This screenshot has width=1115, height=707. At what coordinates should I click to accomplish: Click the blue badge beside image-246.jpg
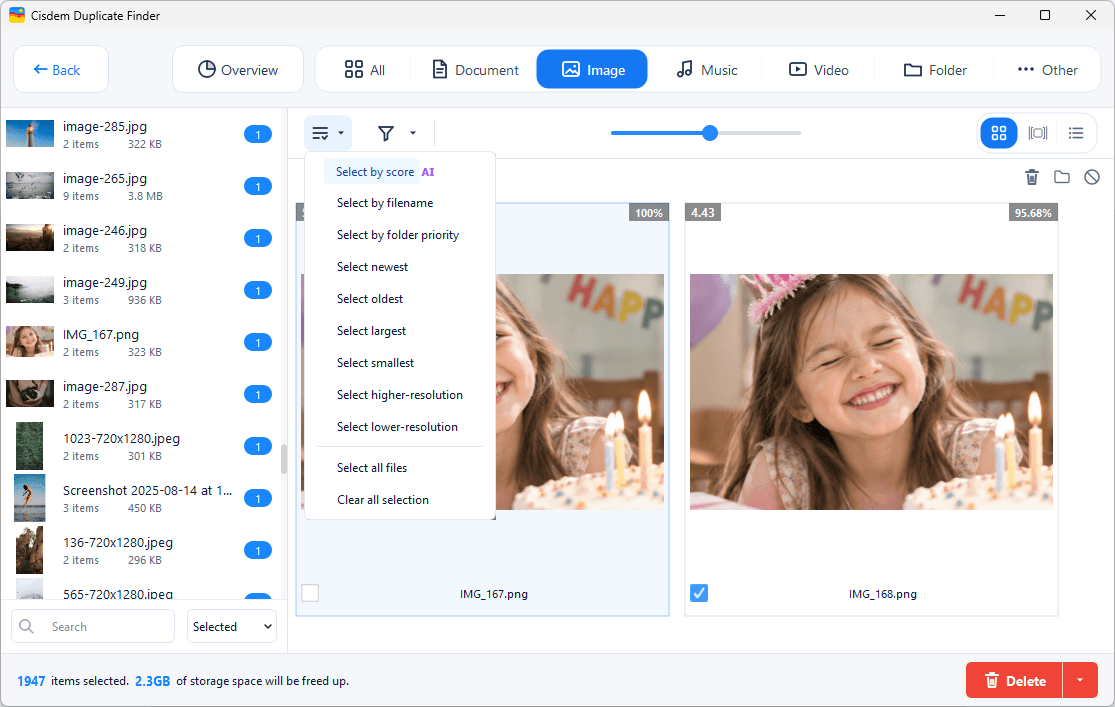(257, 238)
